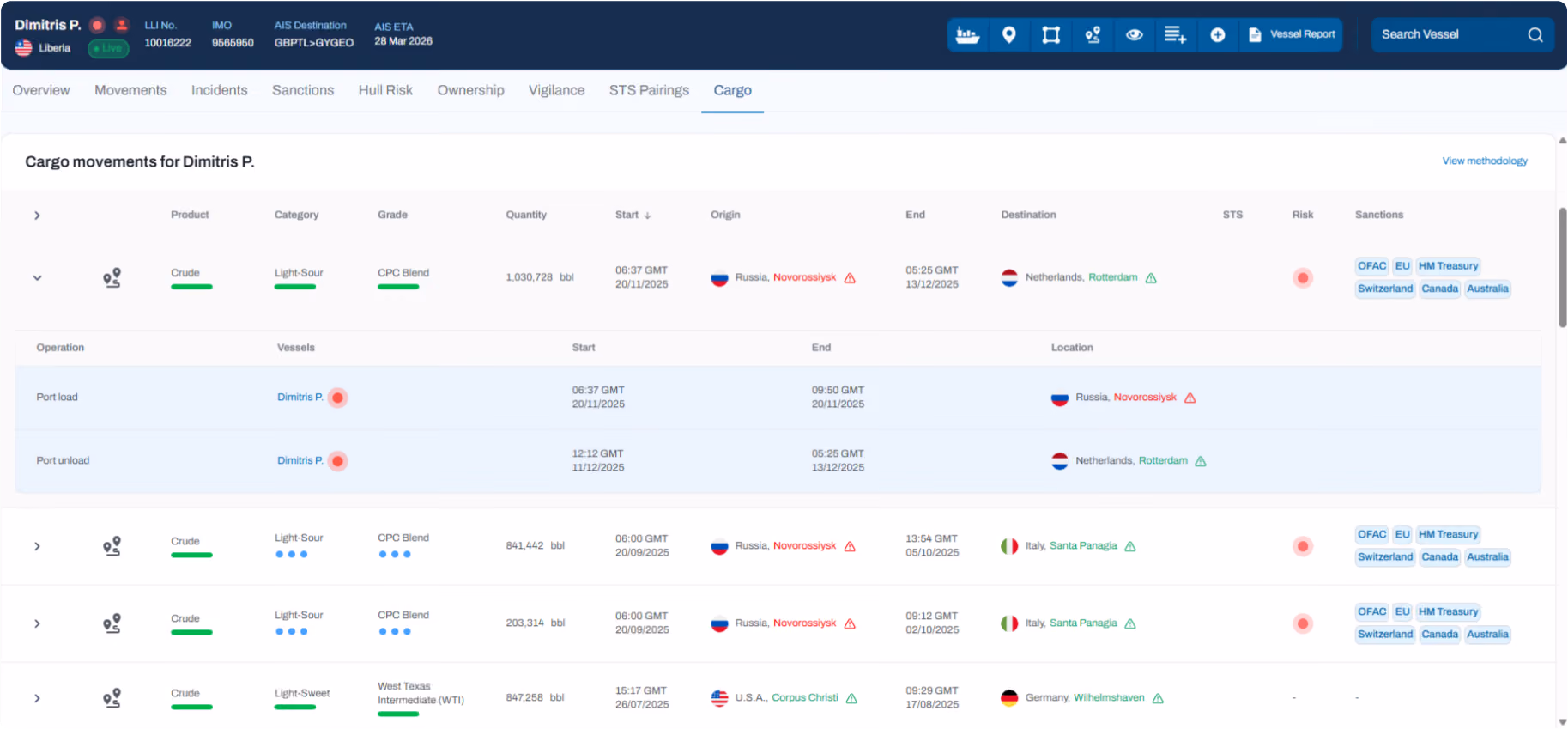Viewport: 1568px width, 729px height.
Task: Focus the Search Vessel field
Action: [x=1450, y=35]
